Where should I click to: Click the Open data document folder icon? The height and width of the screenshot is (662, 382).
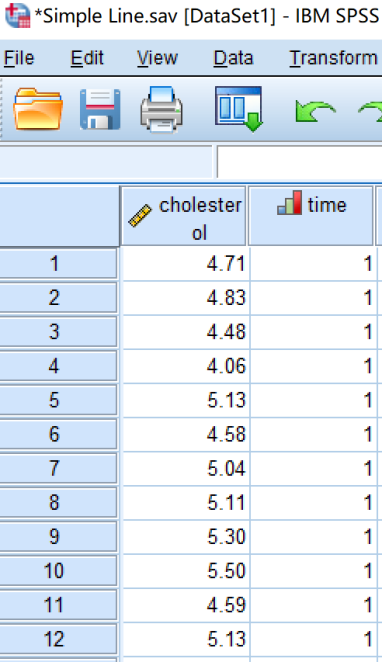(38, 109)
